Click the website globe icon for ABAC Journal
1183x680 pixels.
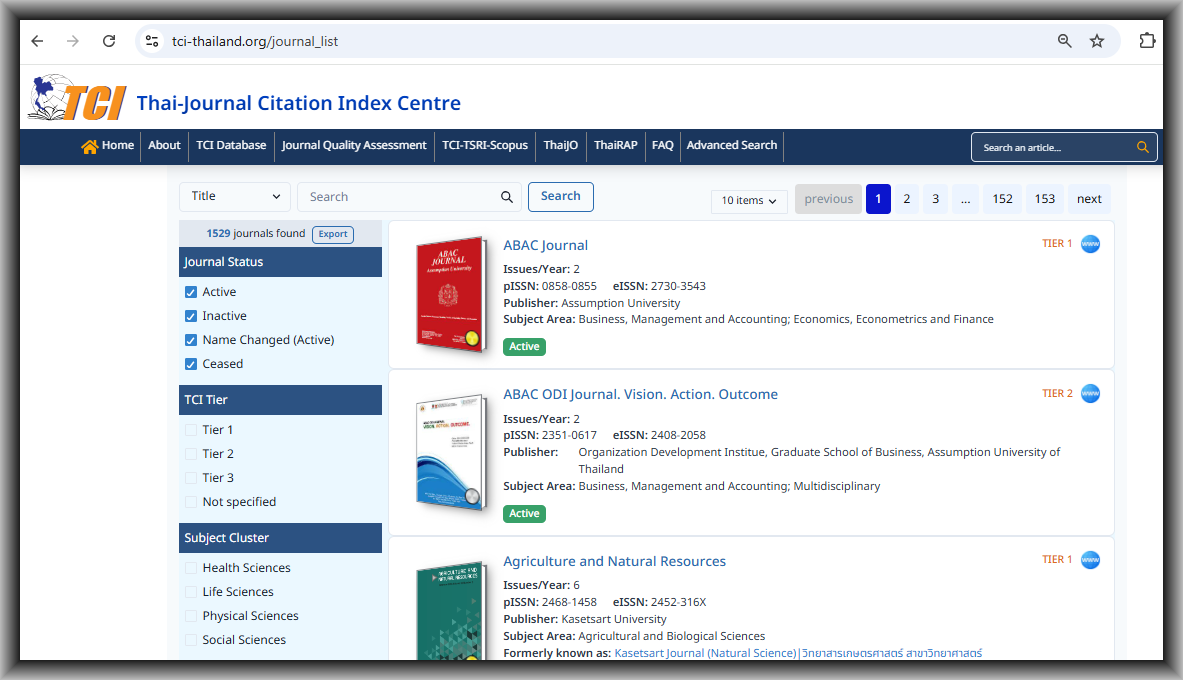pos(1090,244)
